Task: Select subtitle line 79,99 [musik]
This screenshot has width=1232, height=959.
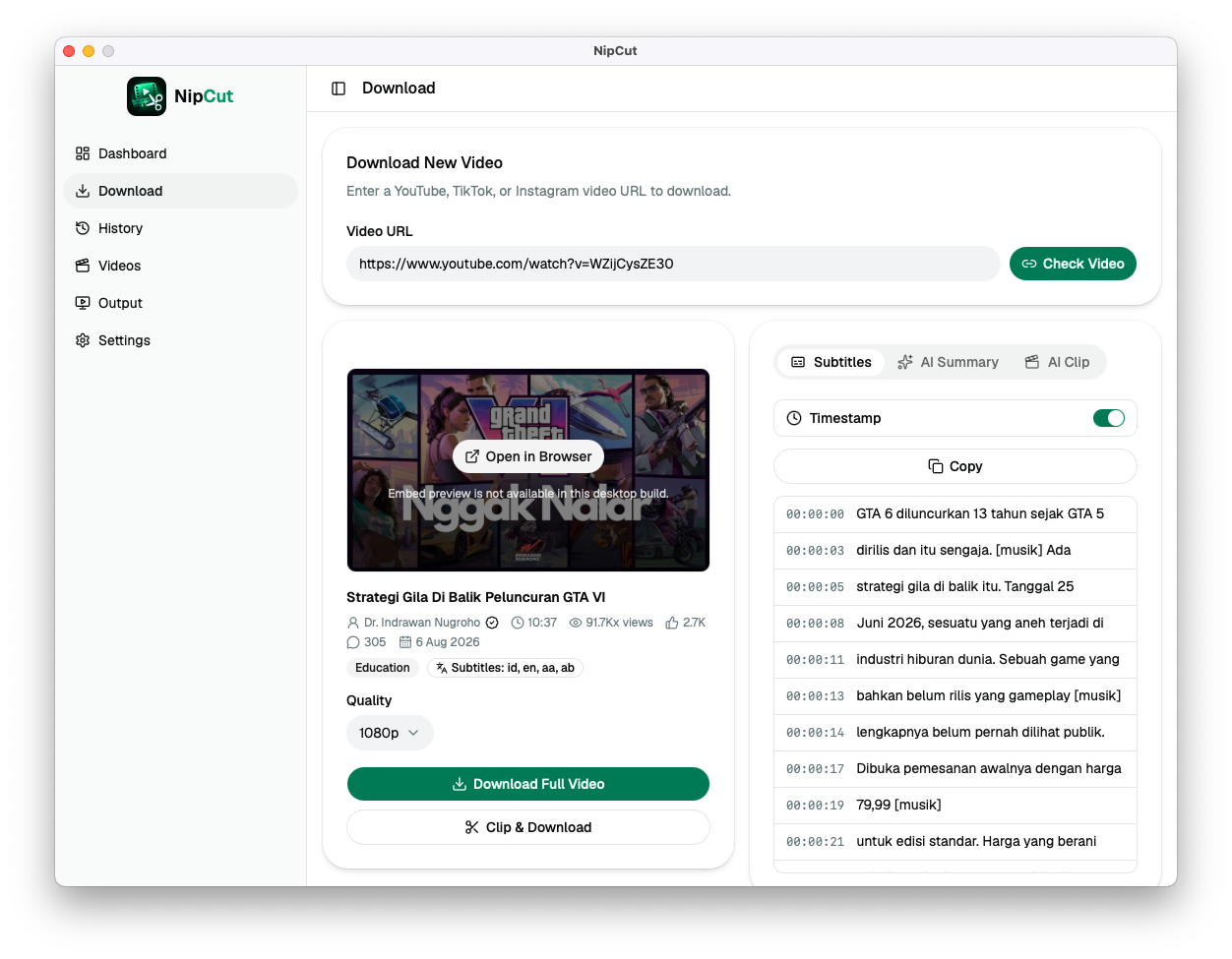Action: pyautogui.click(x=955, y=806)
